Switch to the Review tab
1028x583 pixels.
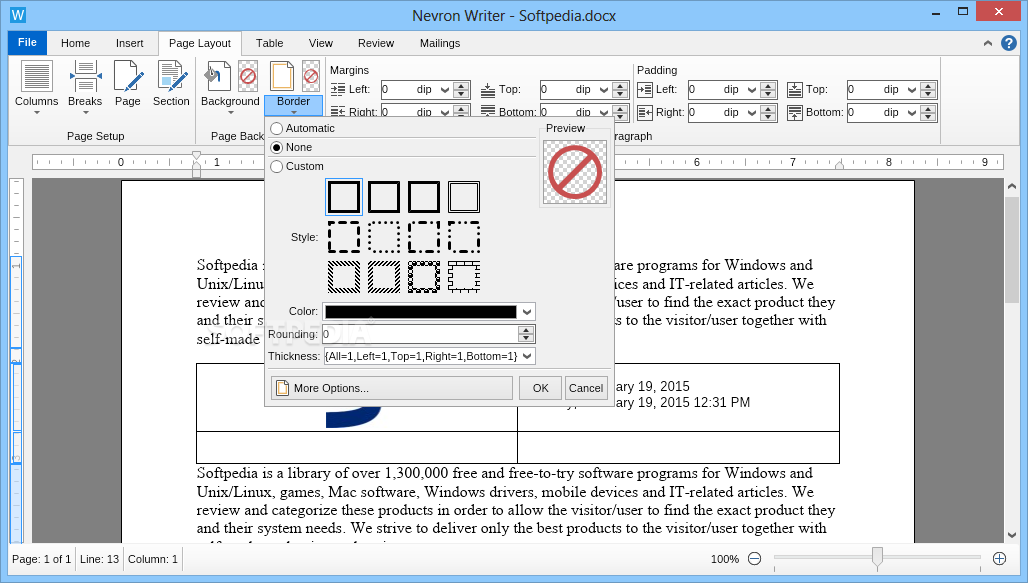tap(376, 43)
